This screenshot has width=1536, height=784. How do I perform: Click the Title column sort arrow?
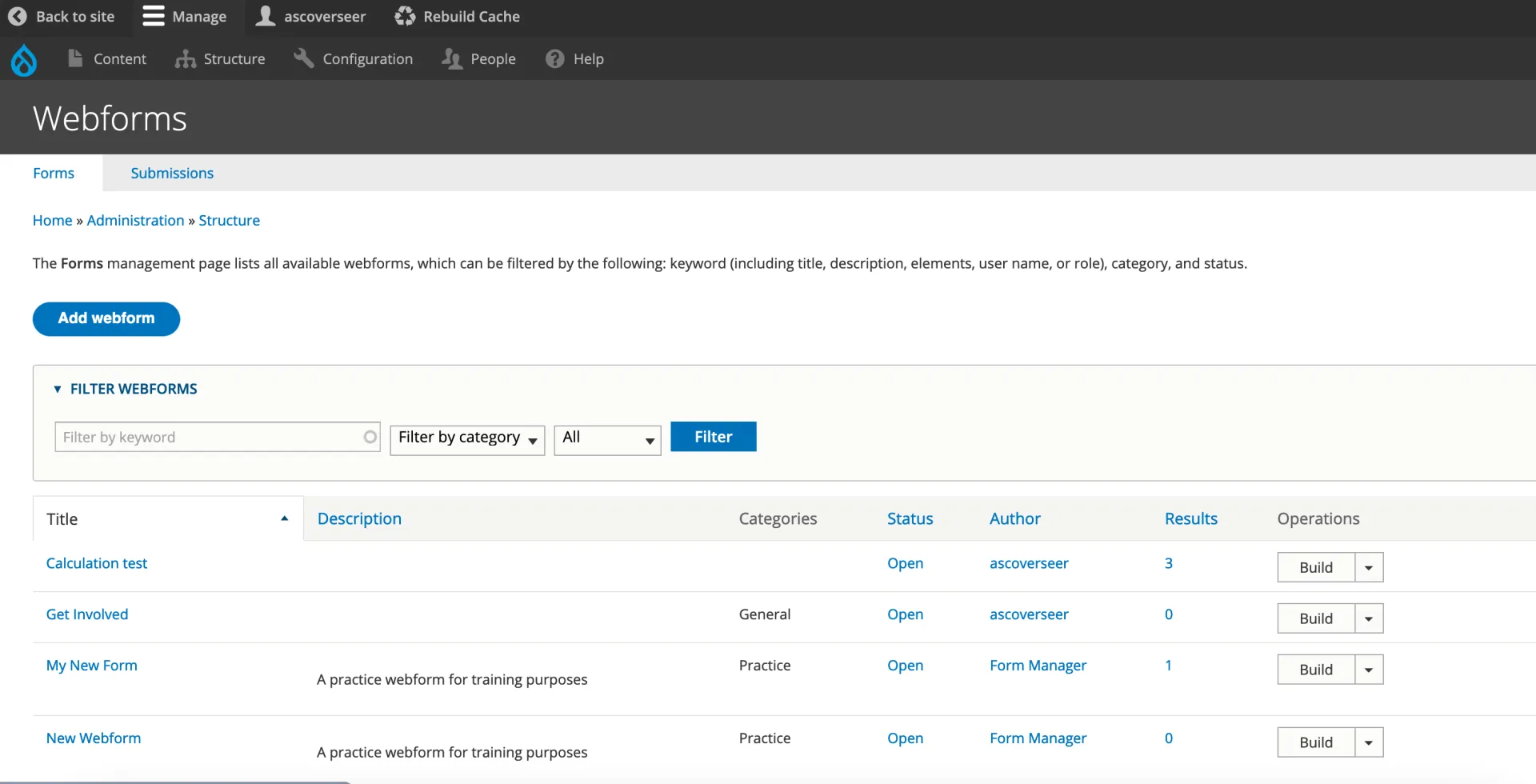pos(284,518)
